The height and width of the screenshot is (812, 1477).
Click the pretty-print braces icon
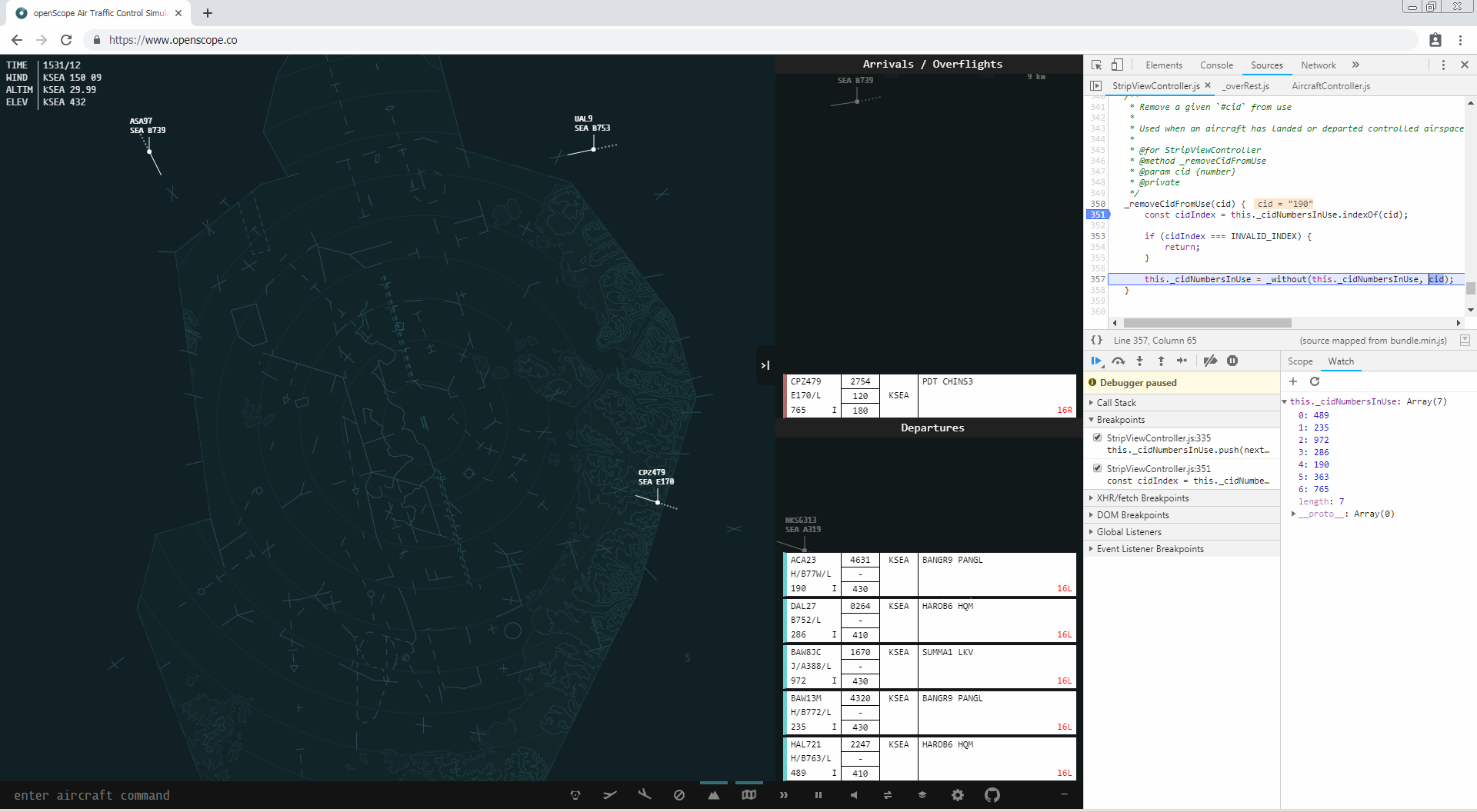(1097, 340)
